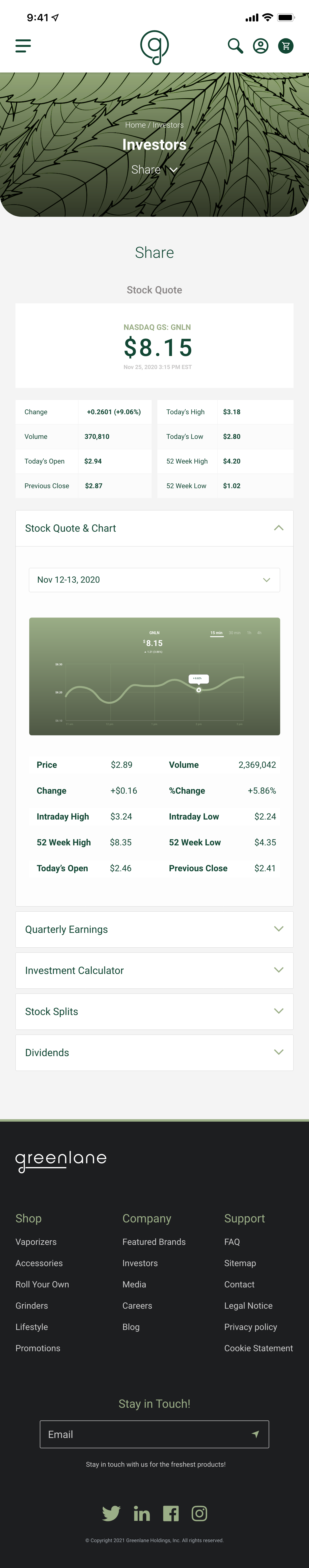Select the 15 min chart interval tab

(x=217, y=633)
